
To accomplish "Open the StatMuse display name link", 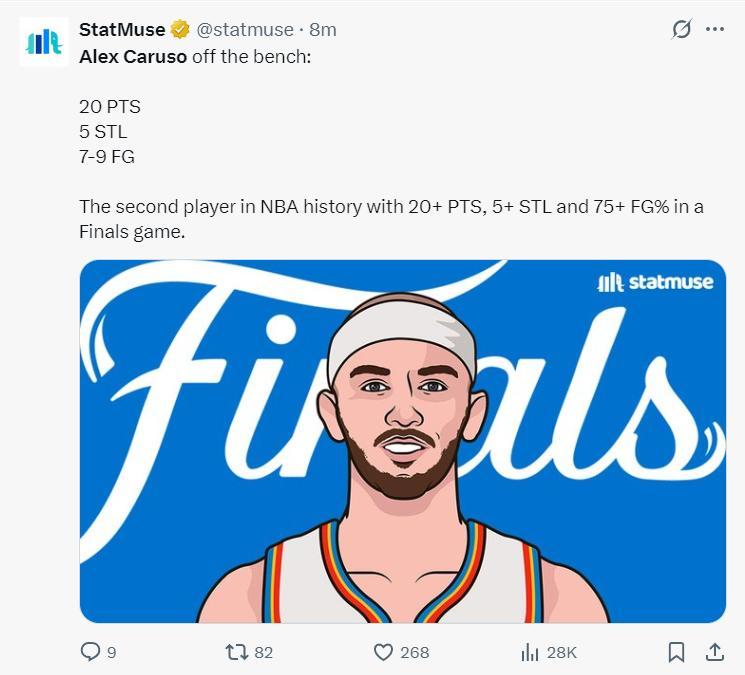I will (x=122, y=30).
